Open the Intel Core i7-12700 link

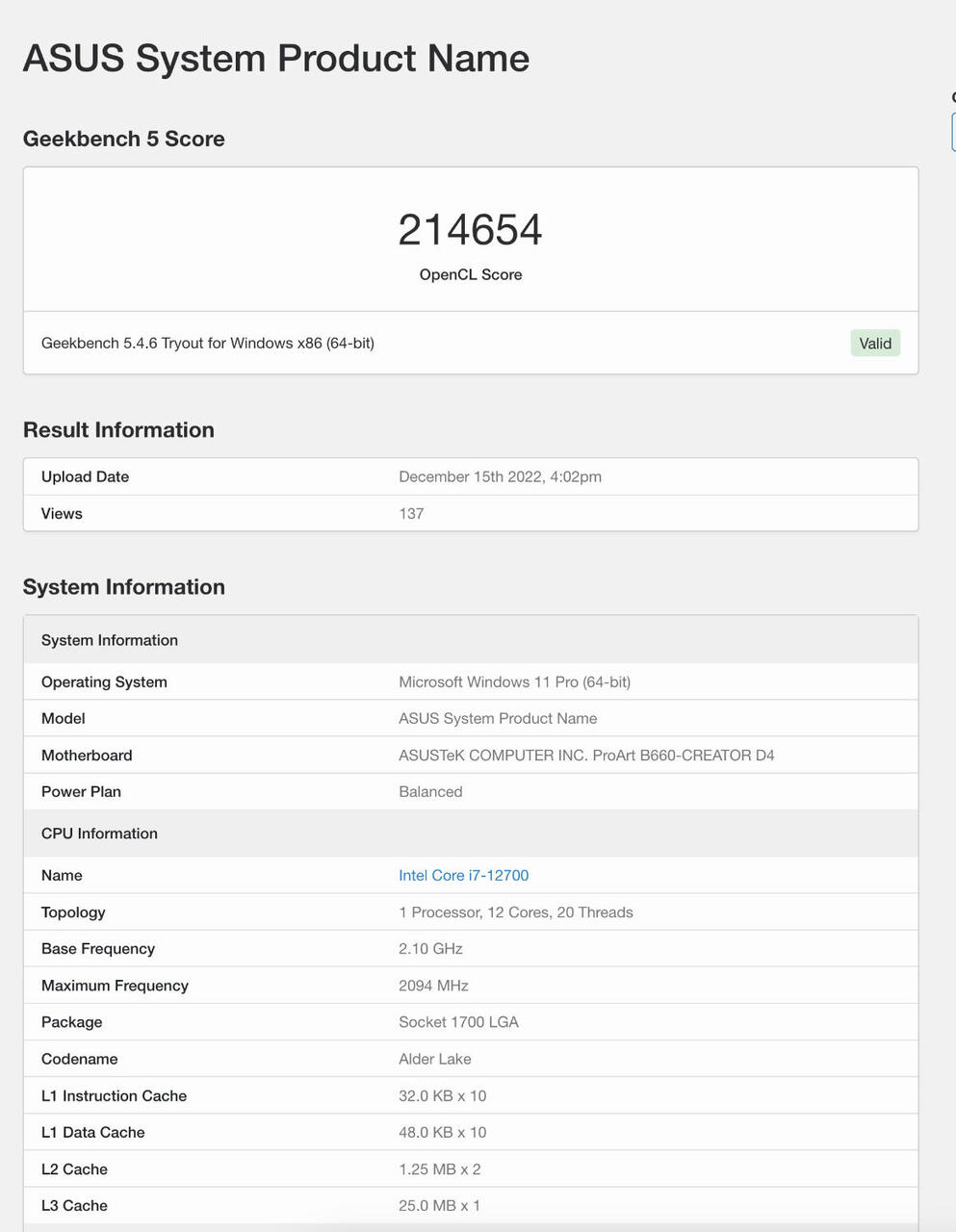click(x=463, y=875)
